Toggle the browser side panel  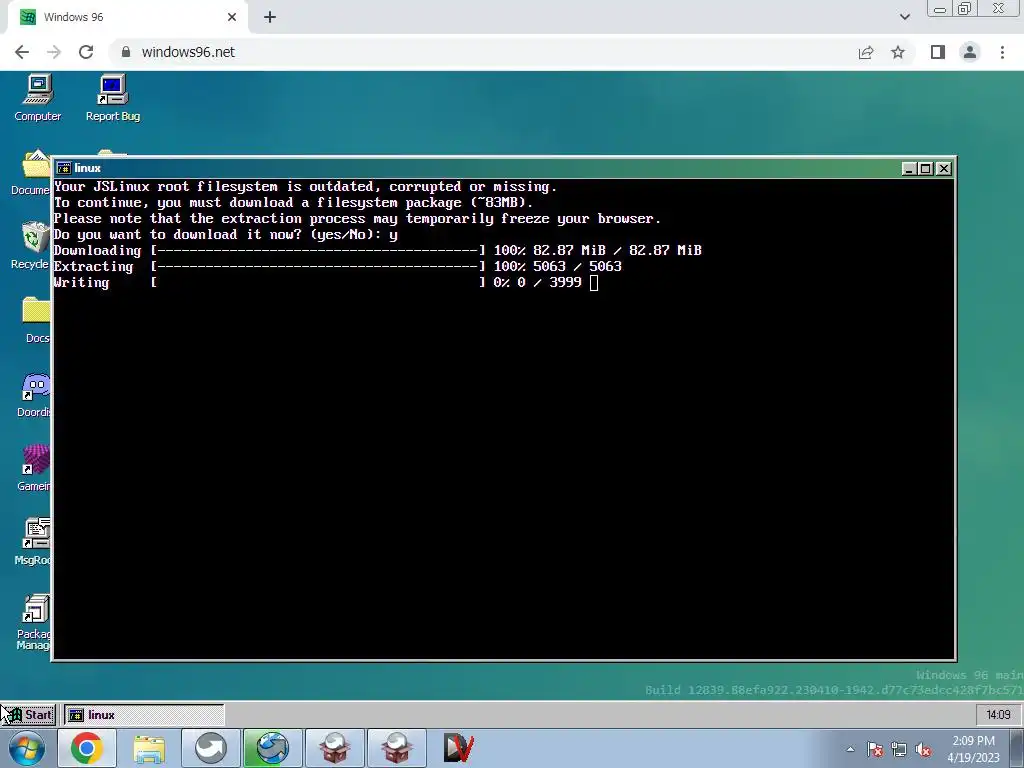tap(938, 52)
